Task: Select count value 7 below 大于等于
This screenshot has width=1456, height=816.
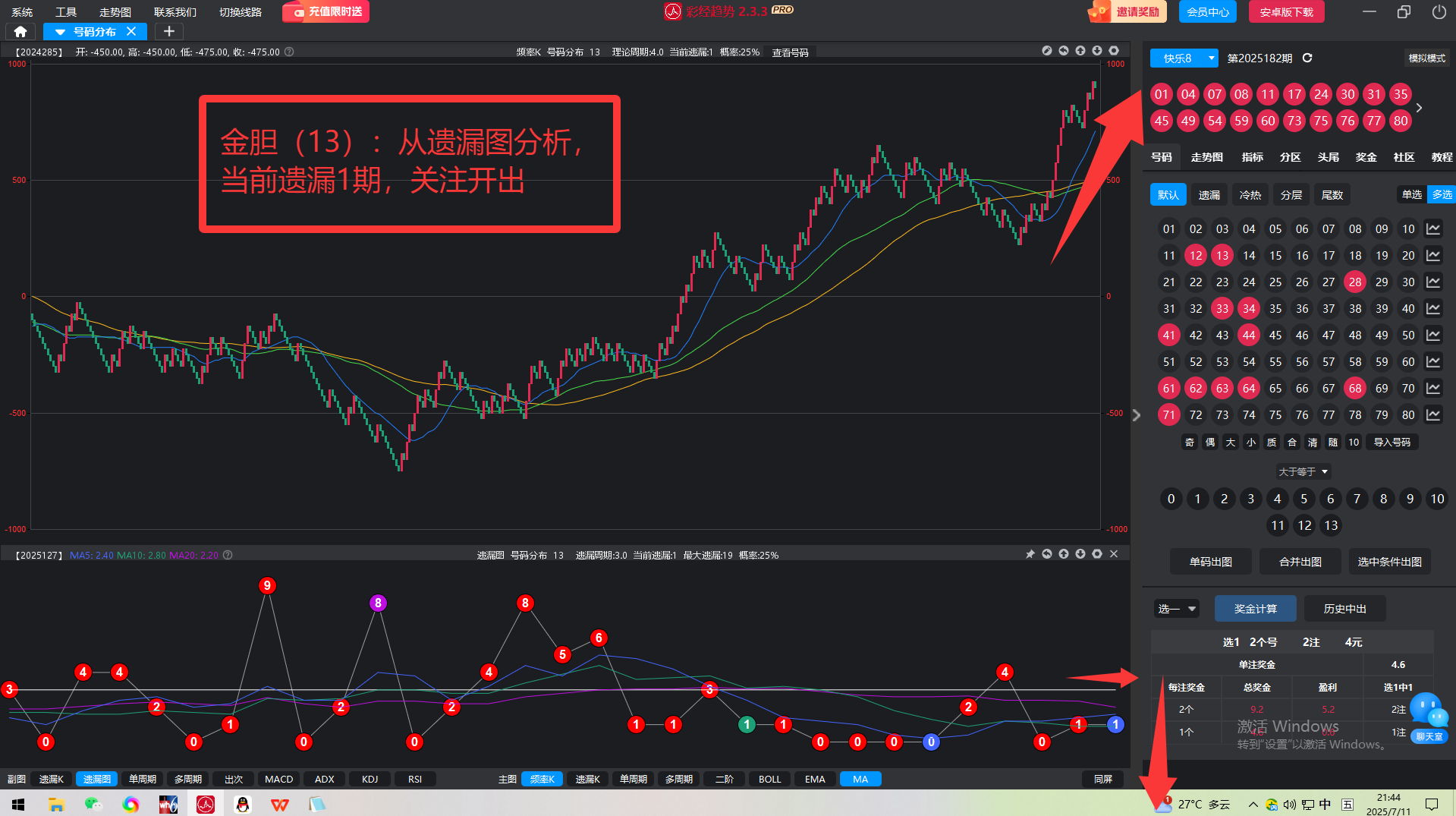Action: click(x=1357, y=499)
